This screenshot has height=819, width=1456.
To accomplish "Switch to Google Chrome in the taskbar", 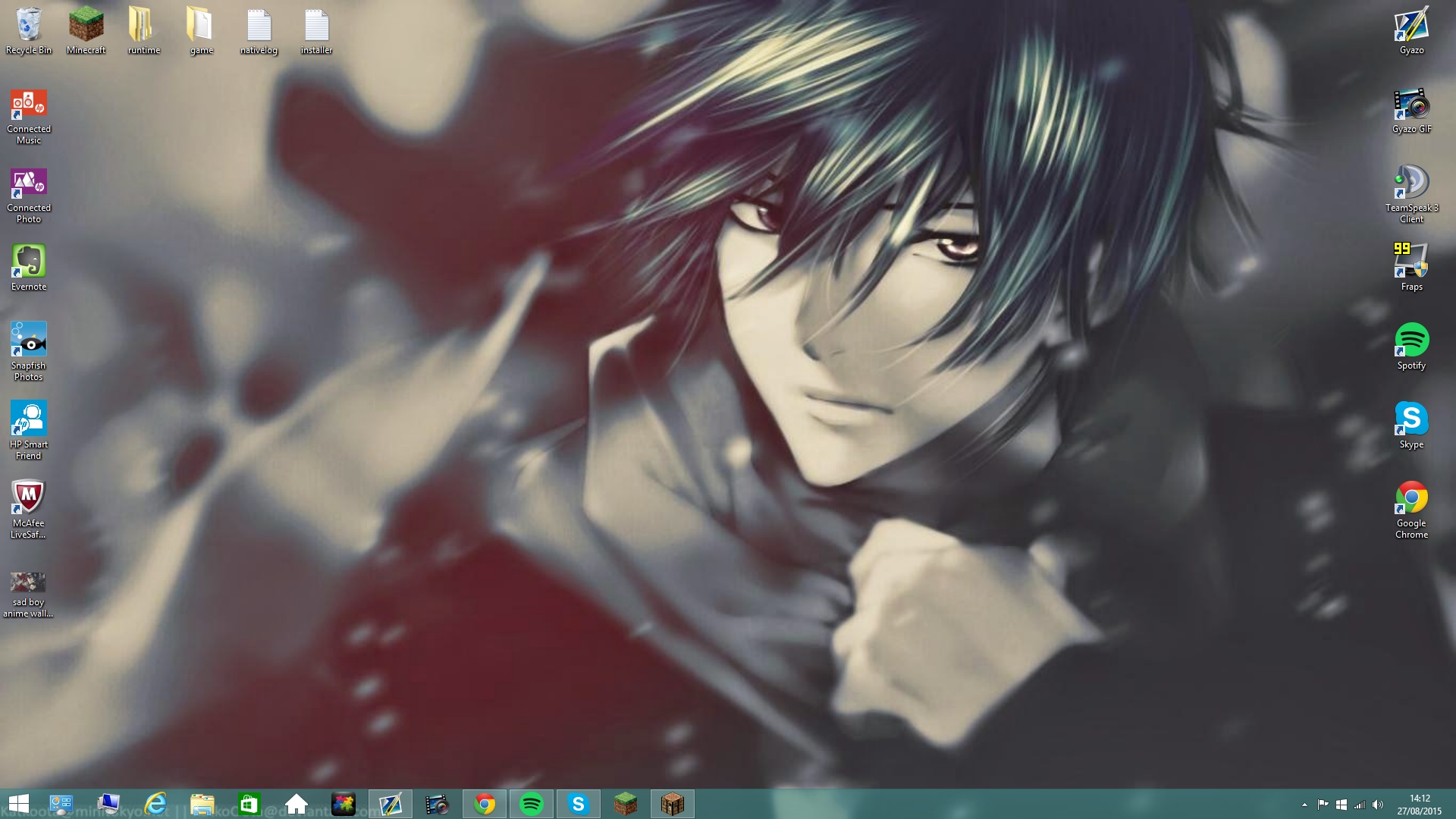I will coord(485,804).
